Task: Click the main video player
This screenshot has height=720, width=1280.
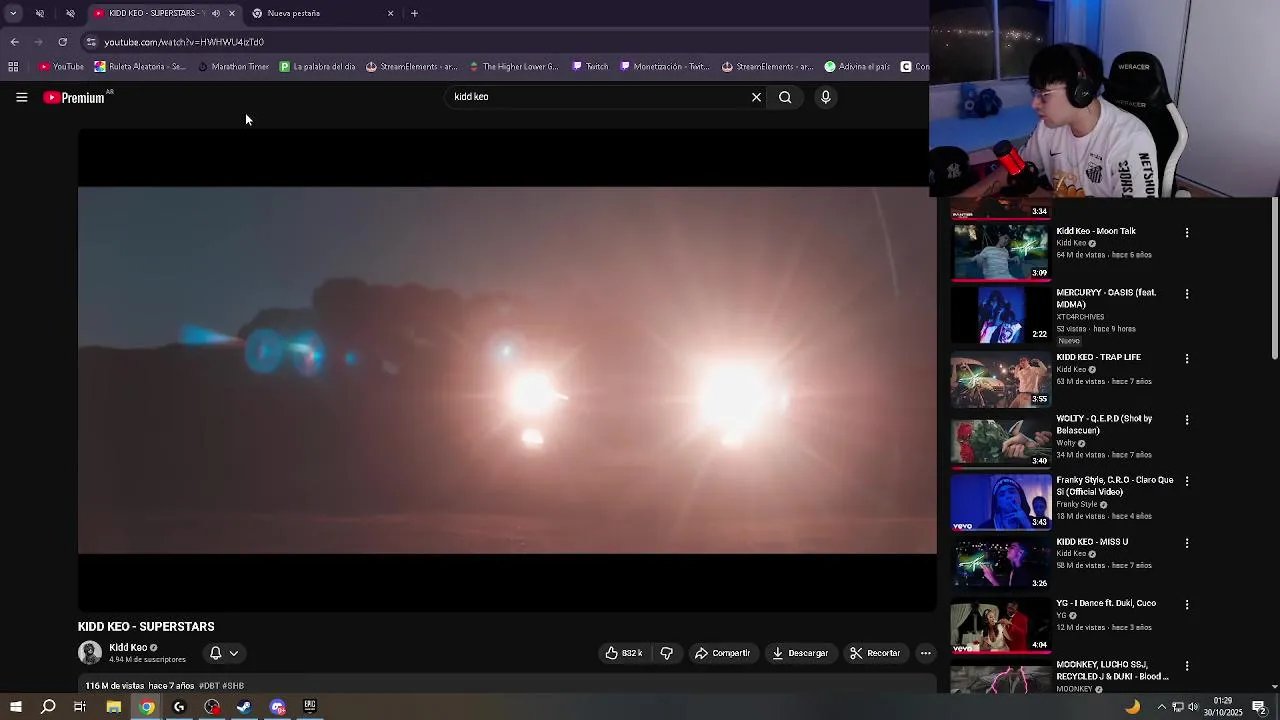Action: tap(507, 370)
